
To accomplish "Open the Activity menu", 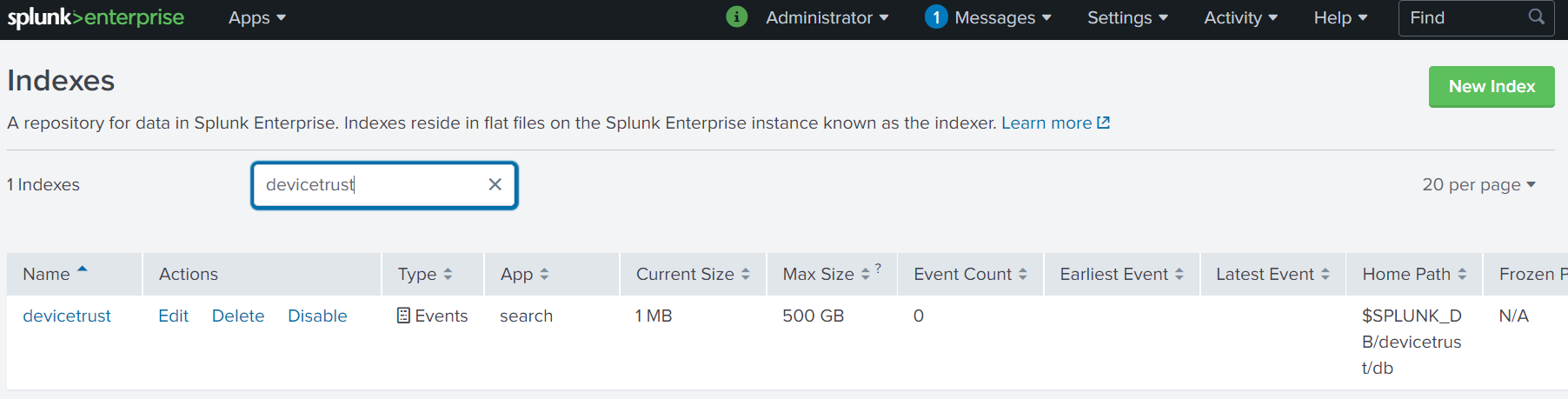I will click(x=1239, y=18).
